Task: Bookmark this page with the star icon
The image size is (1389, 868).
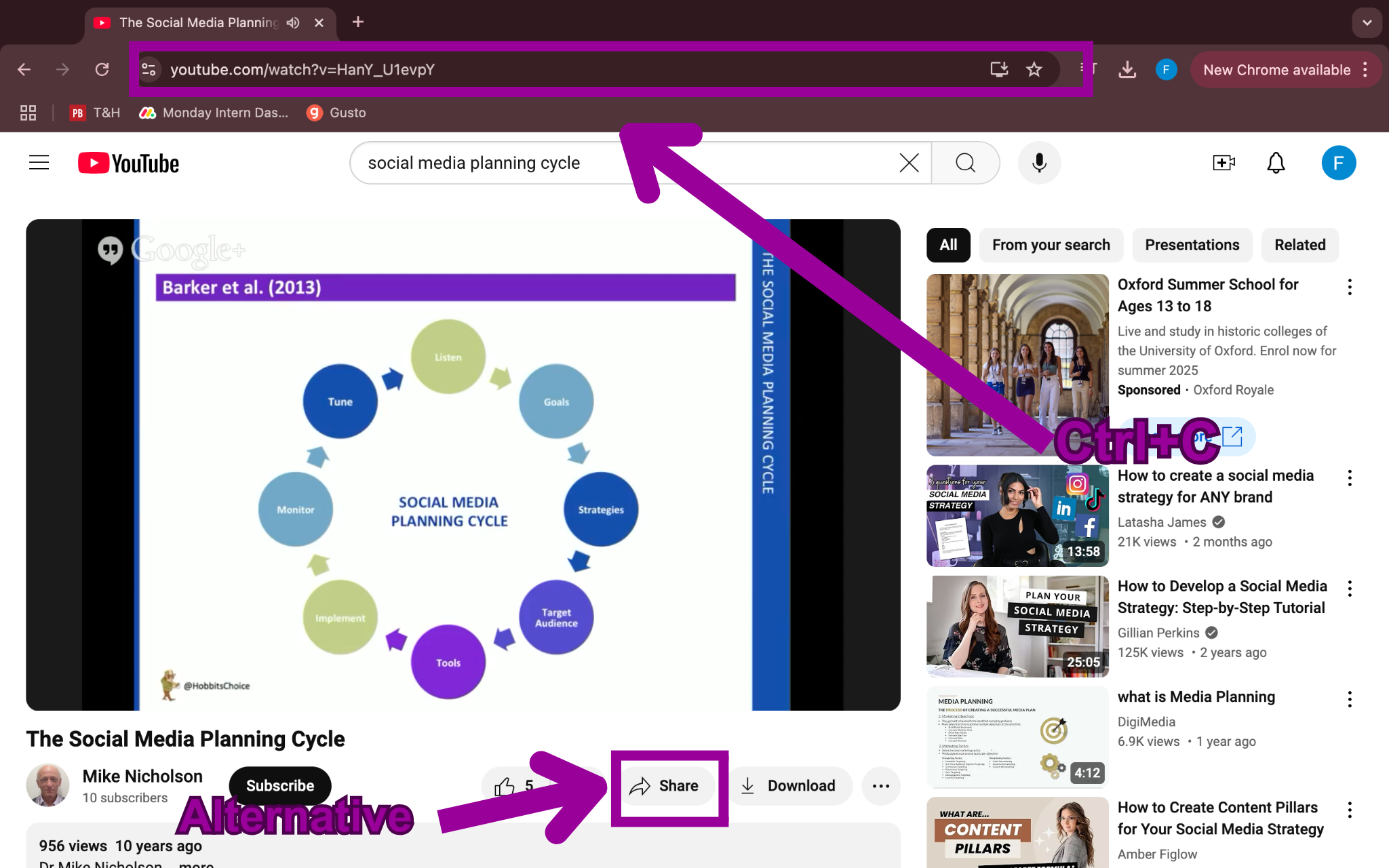Action: [x=1034, y=69]
